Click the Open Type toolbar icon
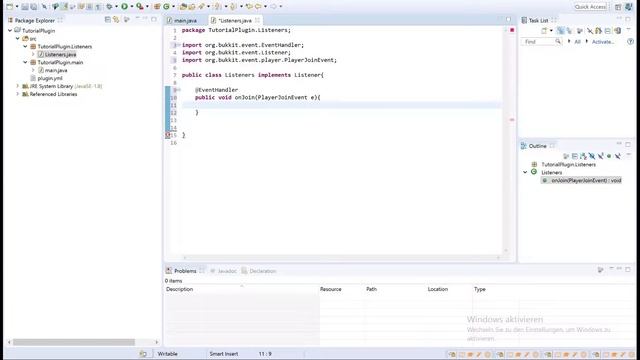640x360 pixels. [x=183, y=7]
